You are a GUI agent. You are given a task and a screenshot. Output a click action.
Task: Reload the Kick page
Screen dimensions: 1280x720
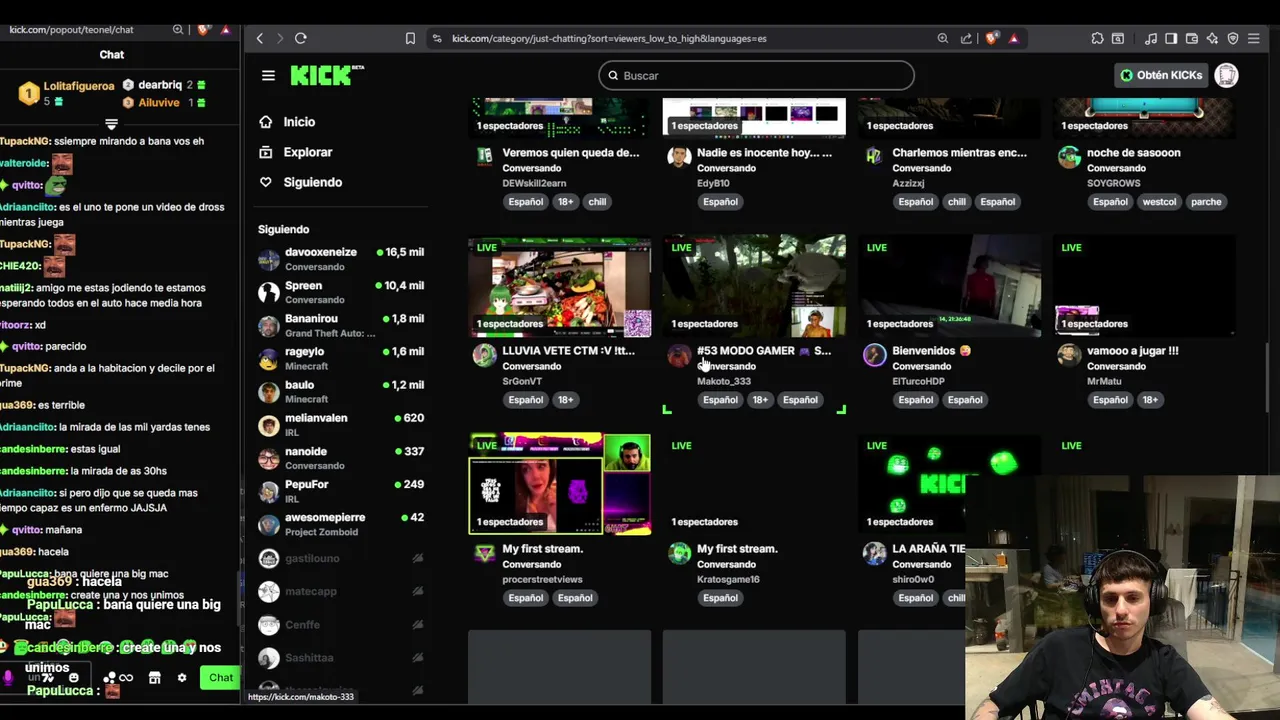coord(300,38)
